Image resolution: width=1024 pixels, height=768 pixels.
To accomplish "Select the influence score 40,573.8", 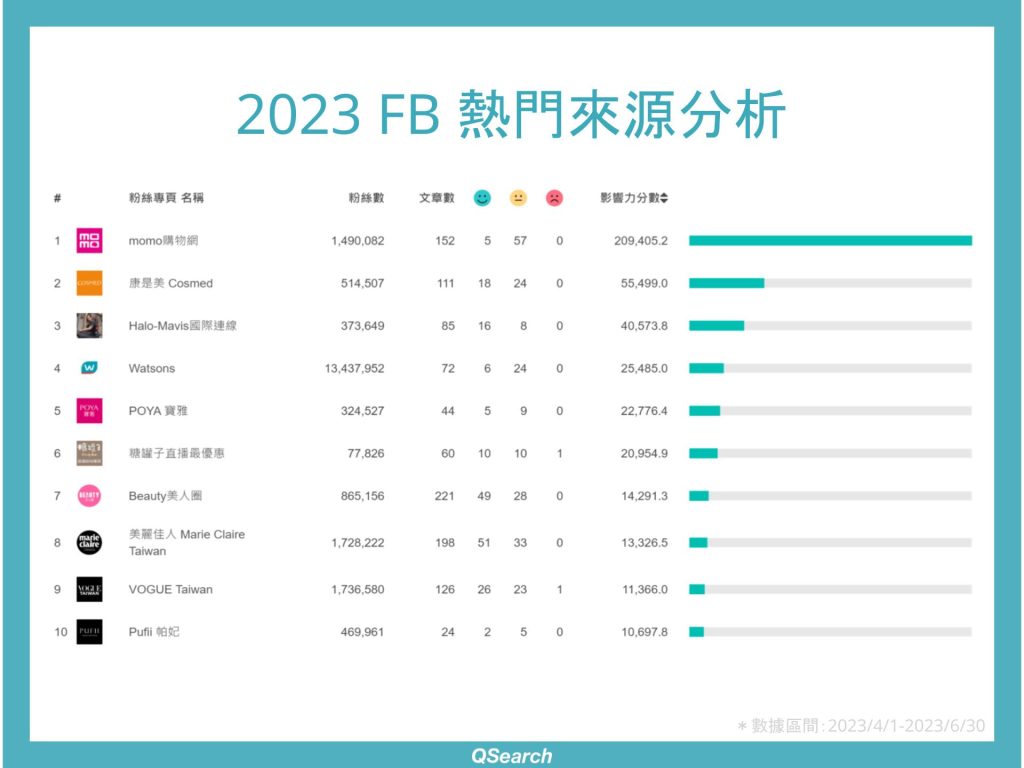I will pyautogui.click(x=644, y=326).
